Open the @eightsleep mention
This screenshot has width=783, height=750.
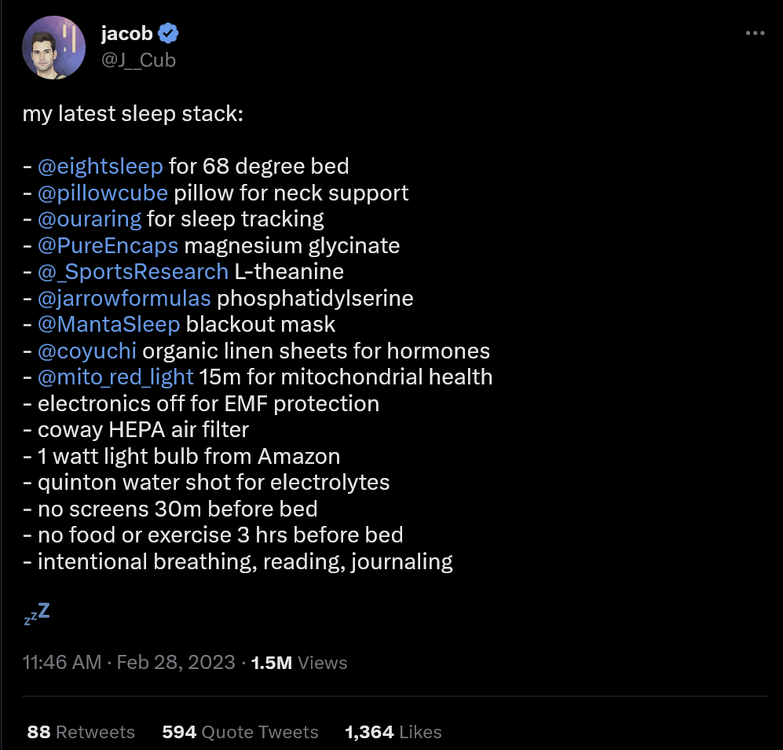point(100,166)
